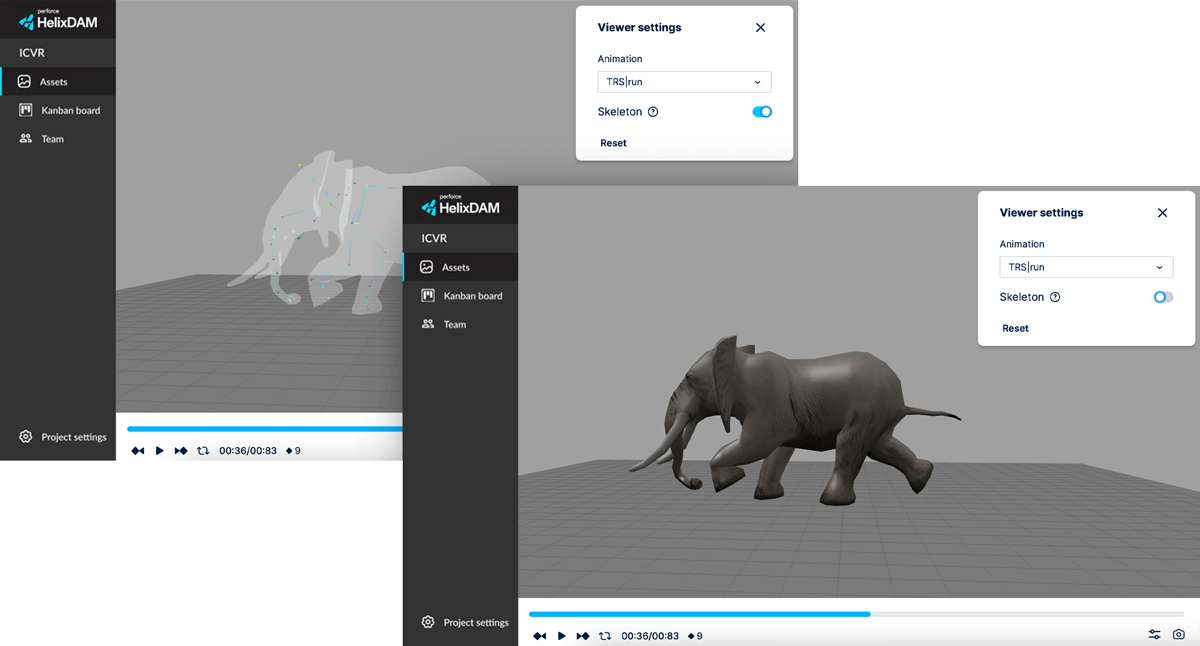Jump to next keyframe in the front window
The height and width of the screenshot is (646, 1200).
pyautogui.click(x=583, y=636)
